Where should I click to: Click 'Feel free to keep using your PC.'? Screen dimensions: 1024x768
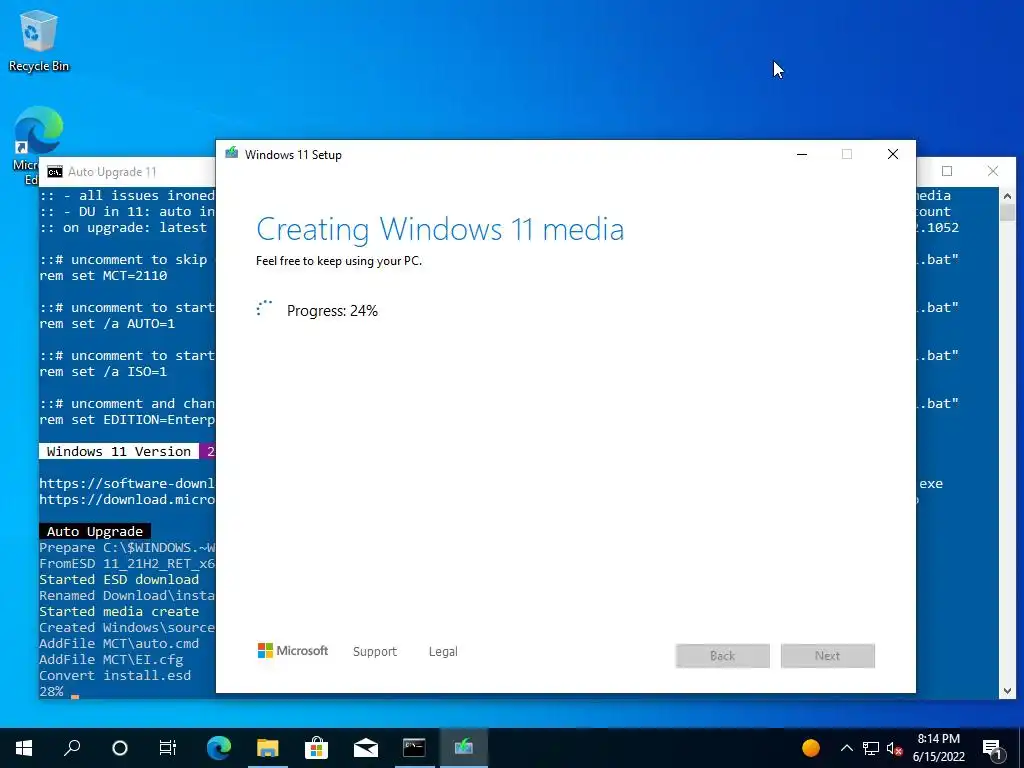pyautogui.click(x=339, y=261)
